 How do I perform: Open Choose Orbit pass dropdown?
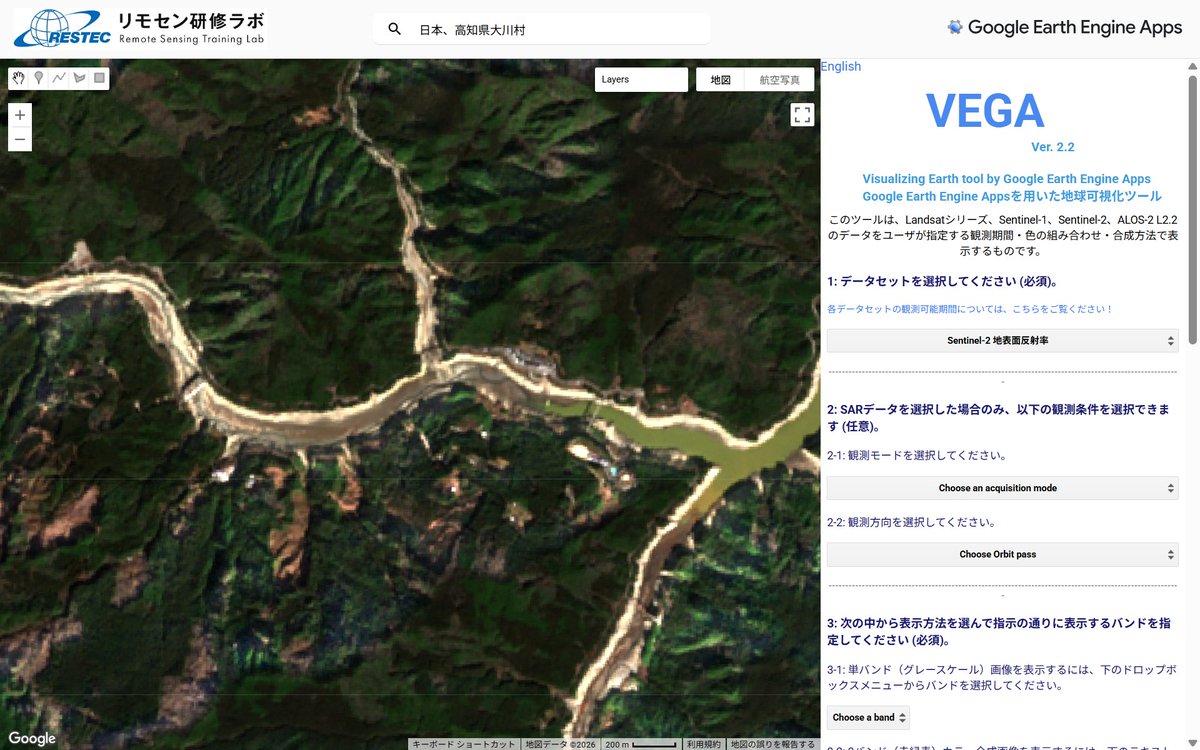tap(1002, 554)
